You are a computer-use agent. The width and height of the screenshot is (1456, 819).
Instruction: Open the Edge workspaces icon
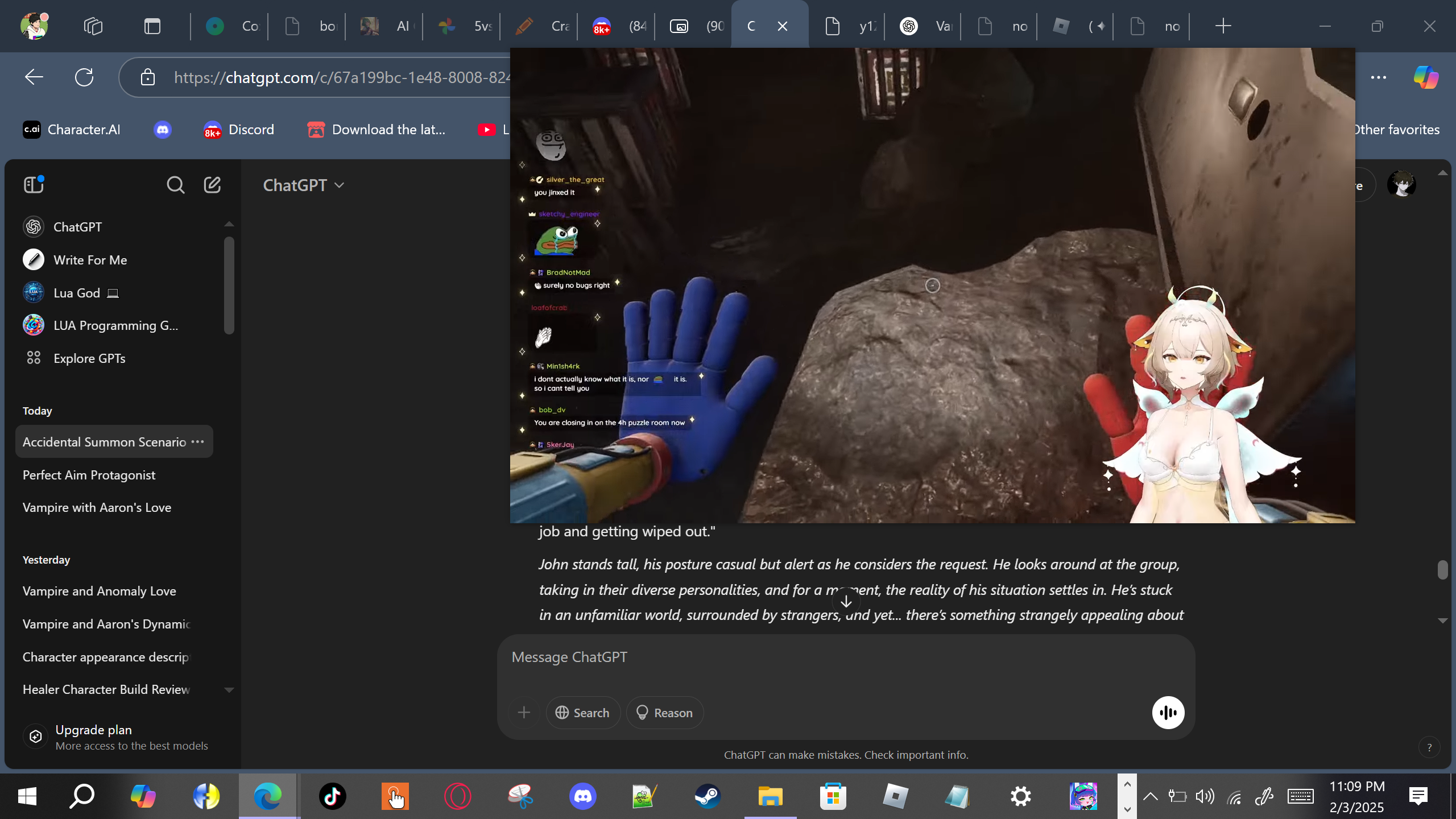coord(93,26)
